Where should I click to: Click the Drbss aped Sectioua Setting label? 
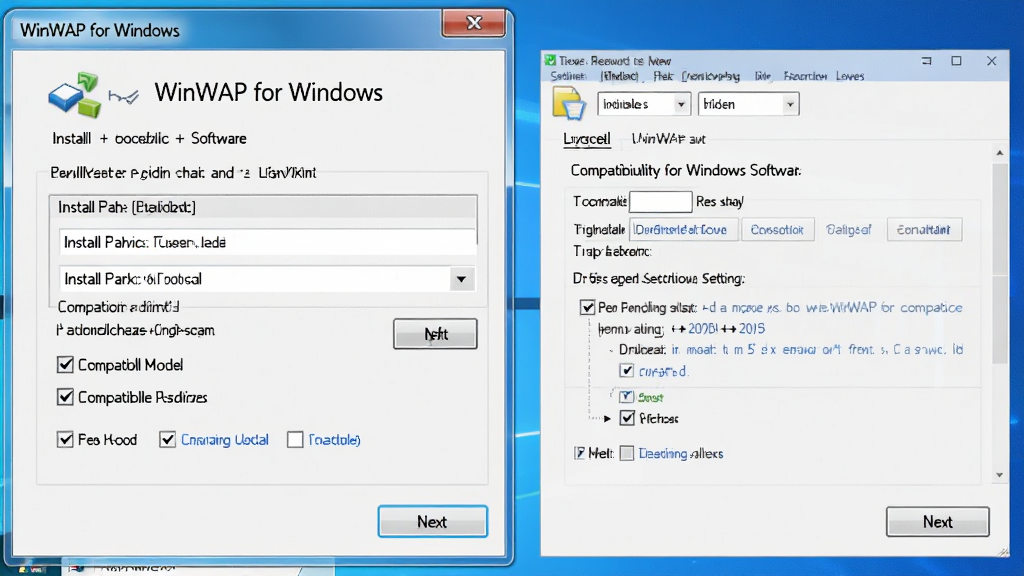[x=658, y=278]
